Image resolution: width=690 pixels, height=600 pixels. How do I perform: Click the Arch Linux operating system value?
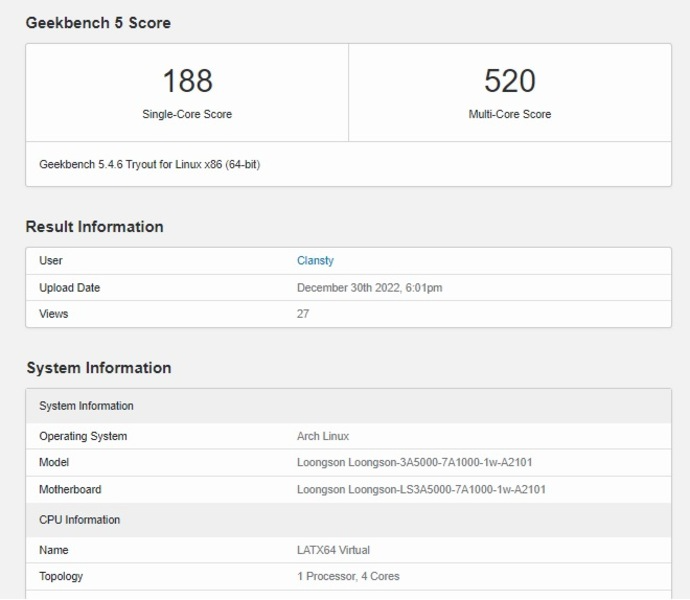tap(323, 436)
